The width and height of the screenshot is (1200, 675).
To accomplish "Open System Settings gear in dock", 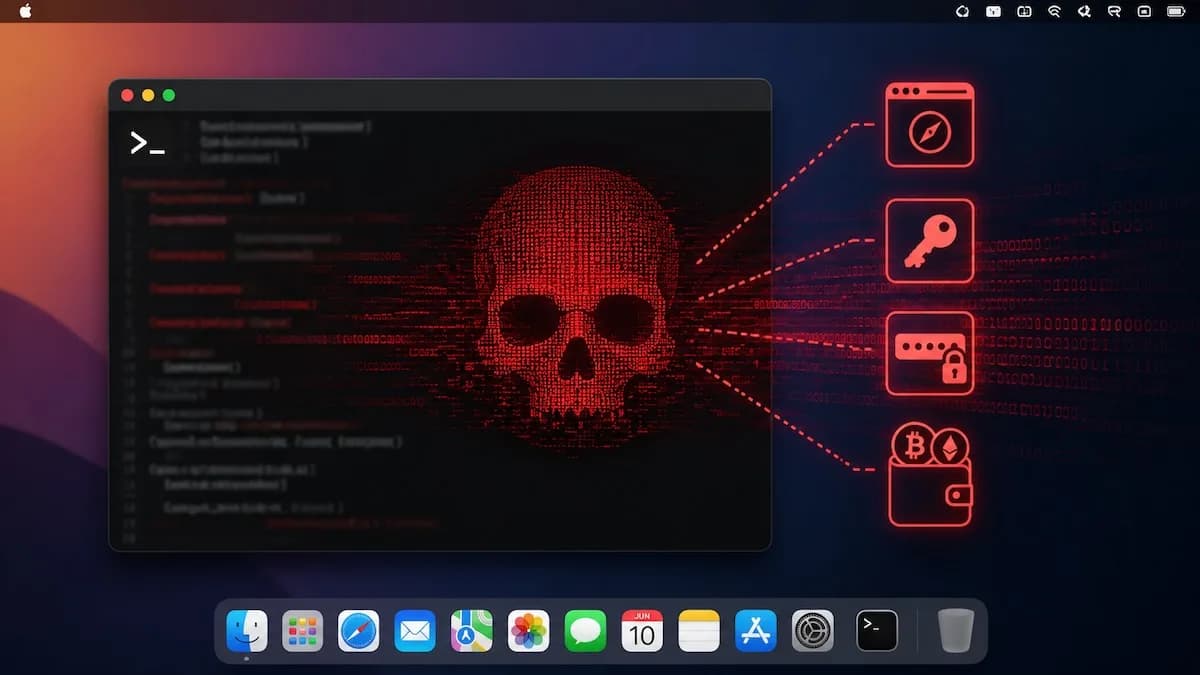I will (x=813, y=631).
